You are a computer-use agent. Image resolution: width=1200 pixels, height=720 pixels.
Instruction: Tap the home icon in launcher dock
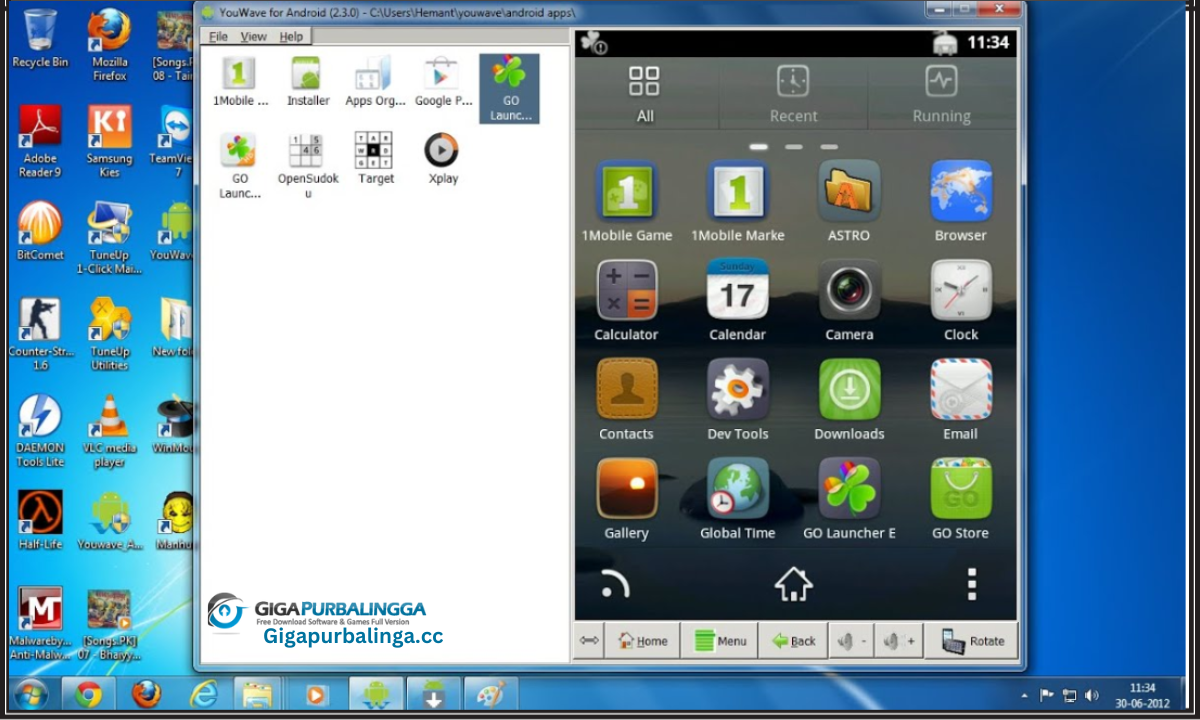pyautogui.click(x=794, y=583)
